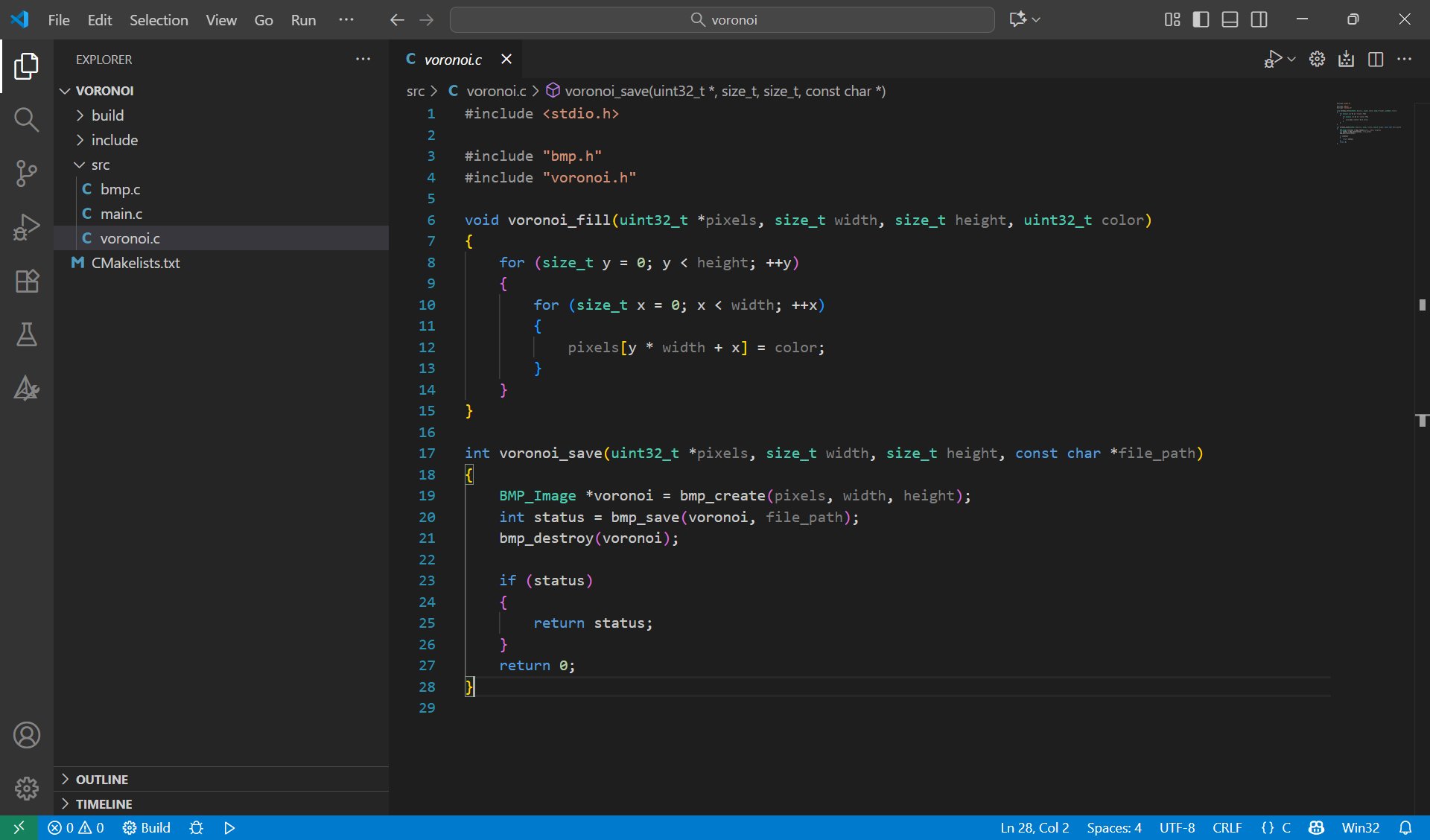Click the status bar debug bug icon
The width and height of the screenshot is (1430, 840).
point(197,828)
